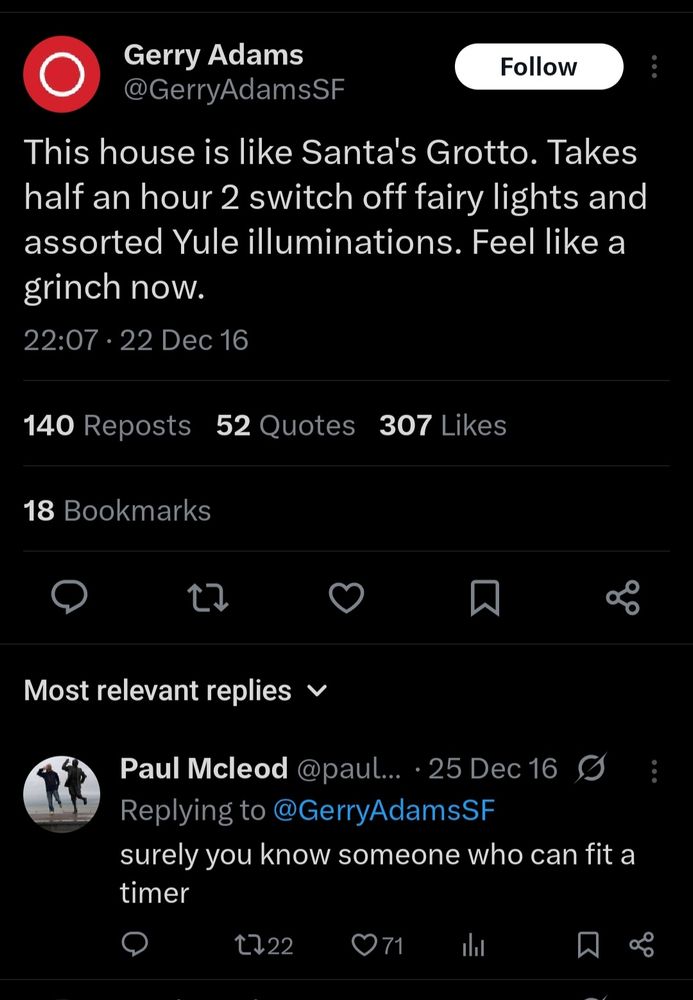Image resolution: width=693 pixels, height=1000 pixels.
Task: Share the main tweet
Action: click(622, 598)
